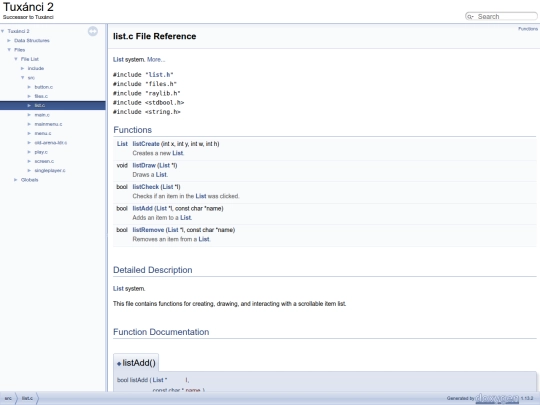This screenshot has width=540, height=405.
Task: Click the list.c File Reference title
Action: [x=155, y=37]
